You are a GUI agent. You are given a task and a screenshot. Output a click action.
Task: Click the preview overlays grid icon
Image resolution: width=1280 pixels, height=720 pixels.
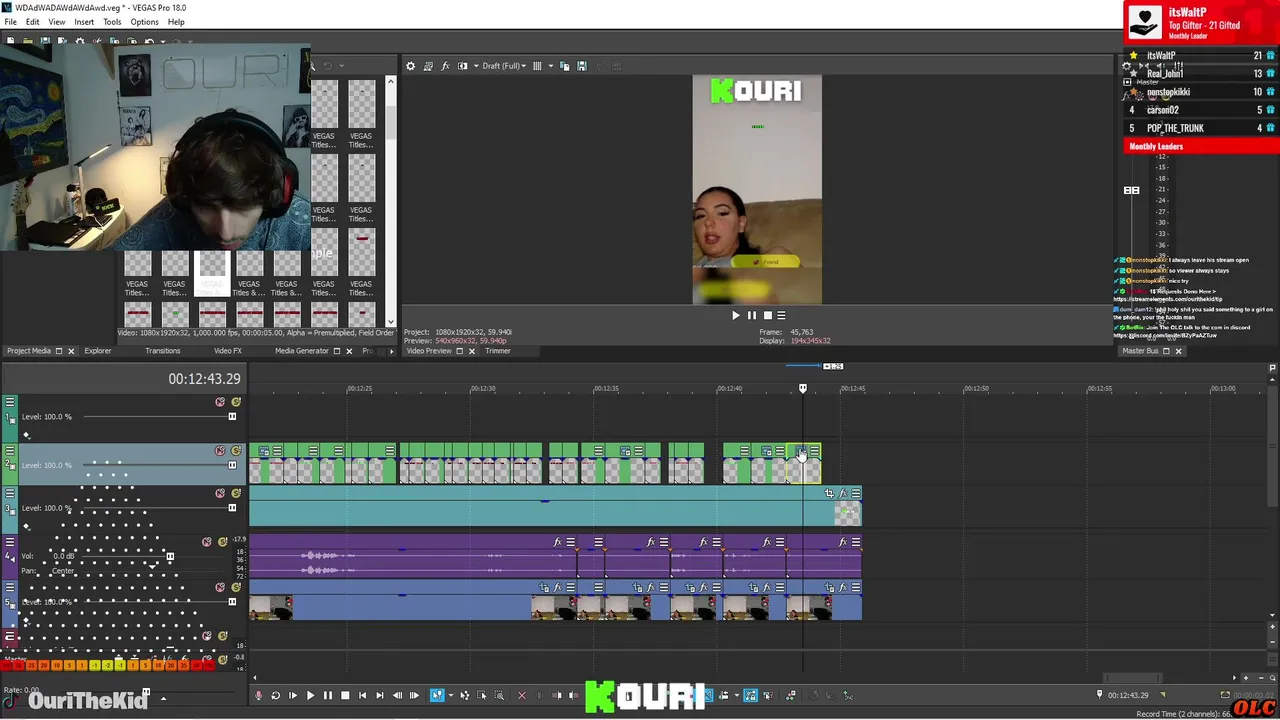537,66
